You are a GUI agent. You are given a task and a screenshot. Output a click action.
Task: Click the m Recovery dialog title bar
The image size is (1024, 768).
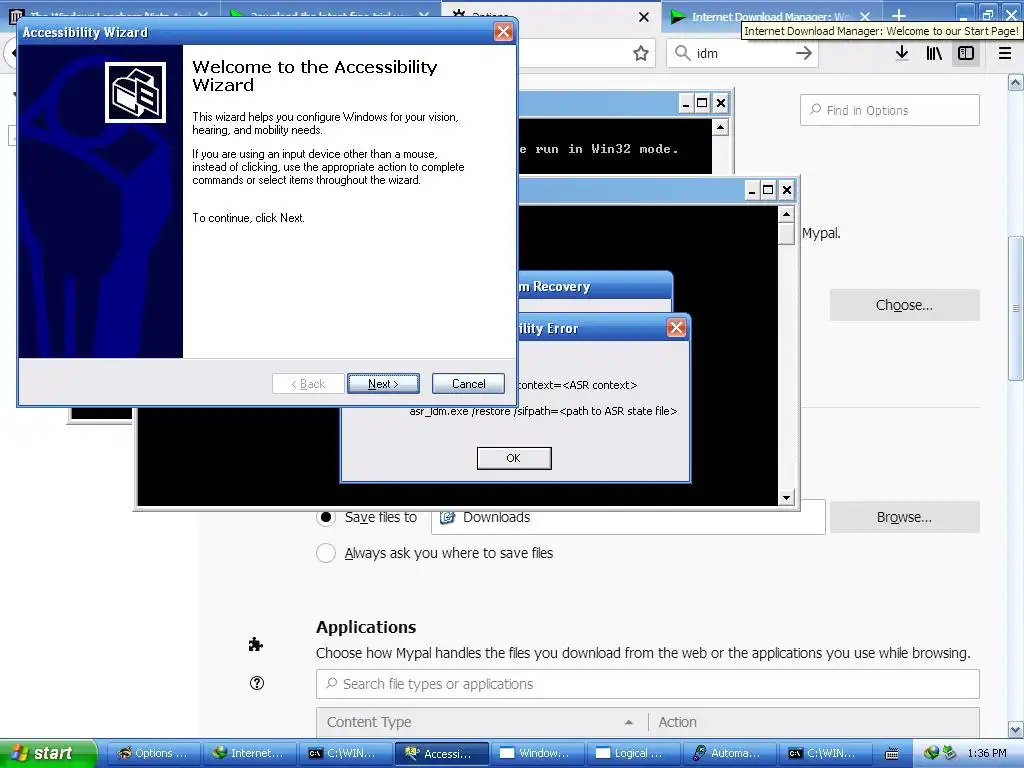[595, 286]
